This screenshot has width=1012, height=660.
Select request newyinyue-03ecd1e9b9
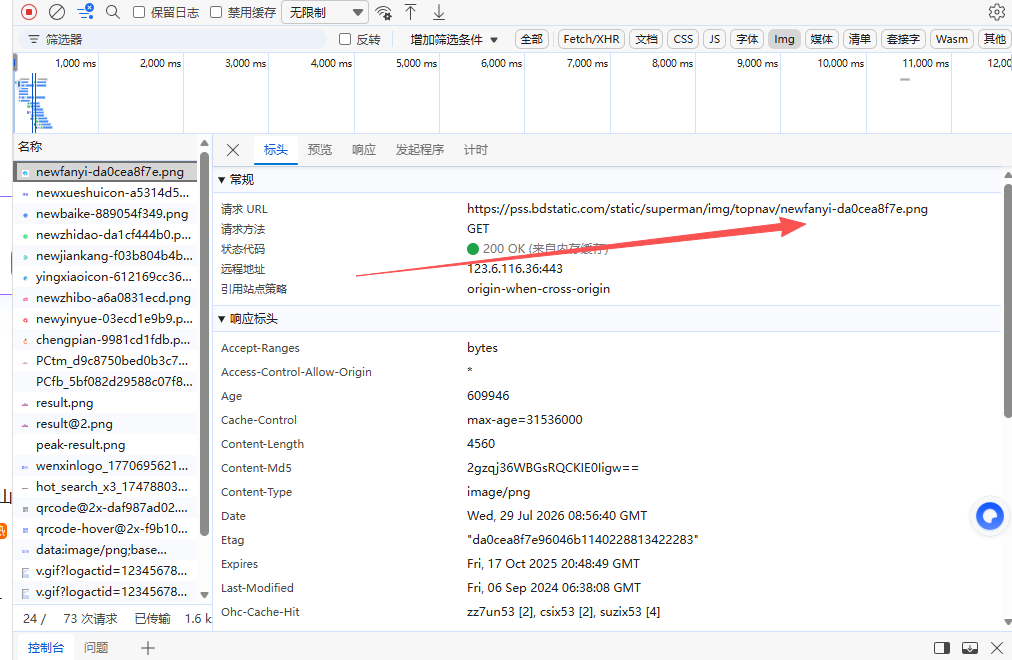[105, 319]
